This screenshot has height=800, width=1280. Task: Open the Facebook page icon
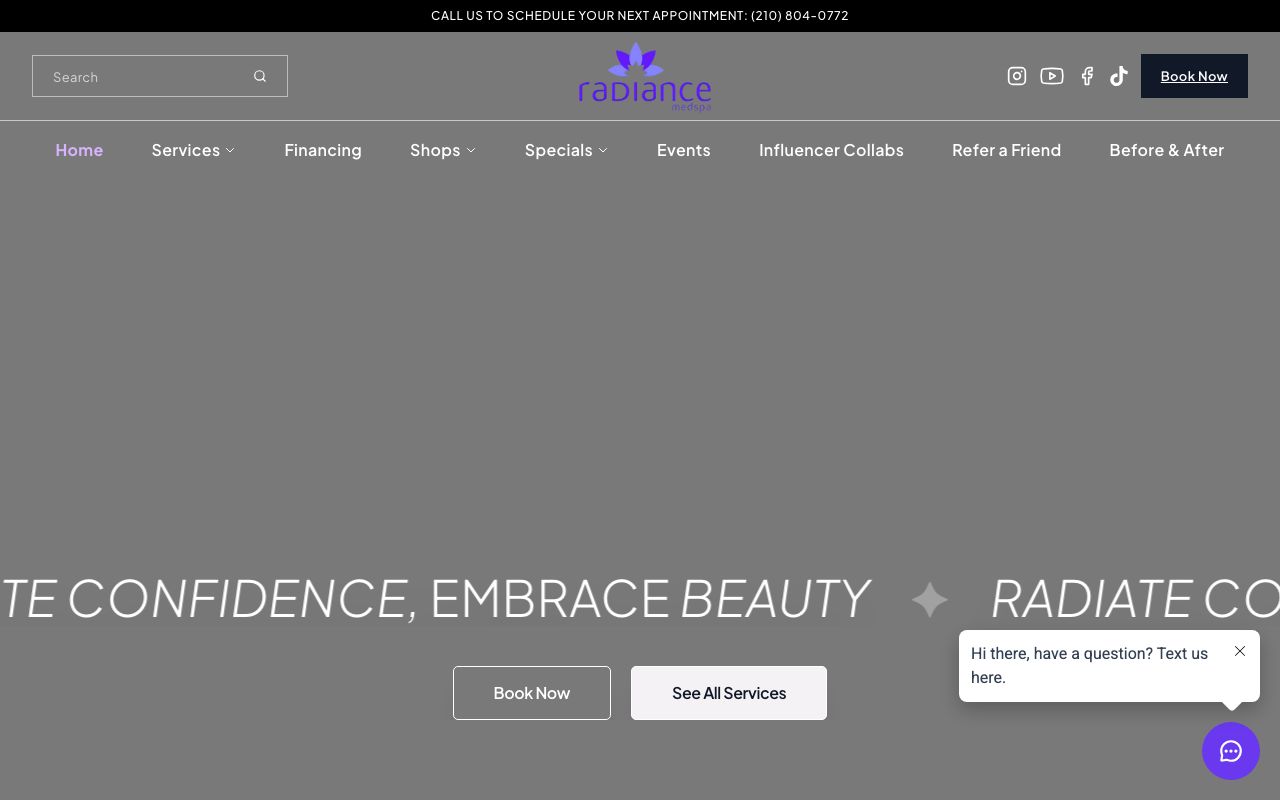(1087, 76)
